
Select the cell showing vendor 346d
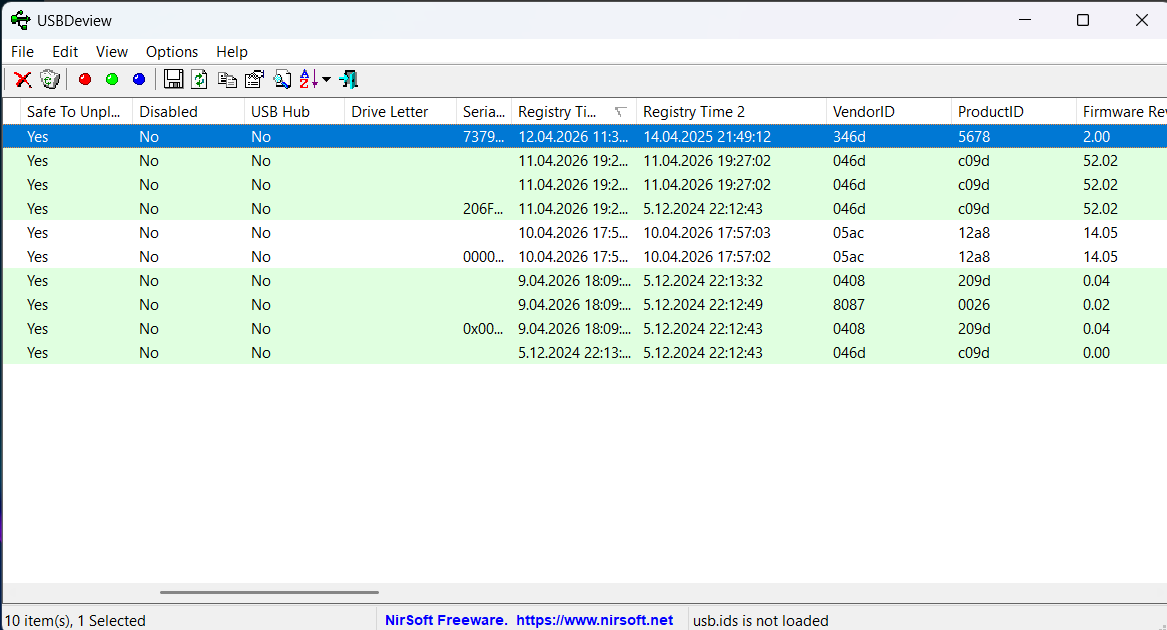(849, 136)
